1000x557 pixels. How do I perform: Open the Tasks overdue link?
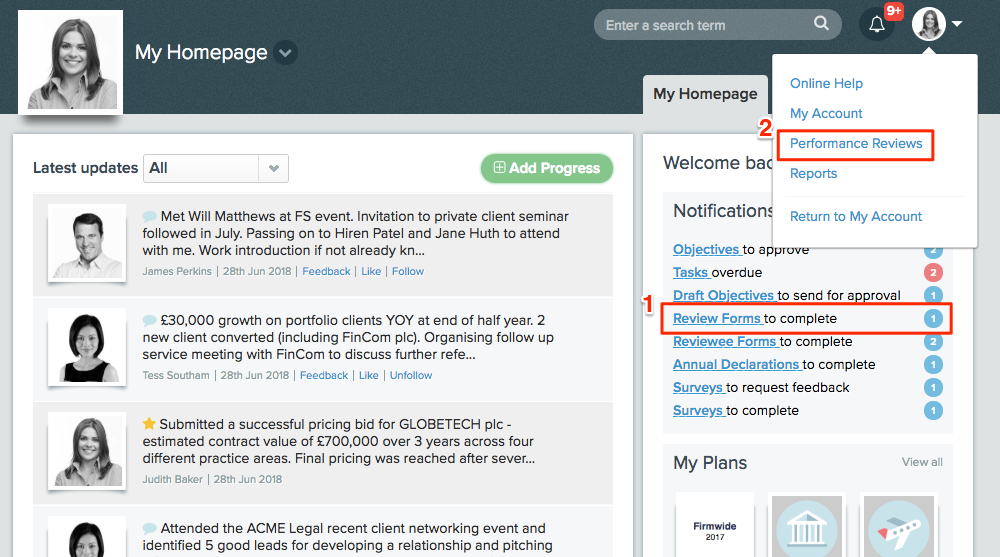pyautogui.click(x=691, y=272)
